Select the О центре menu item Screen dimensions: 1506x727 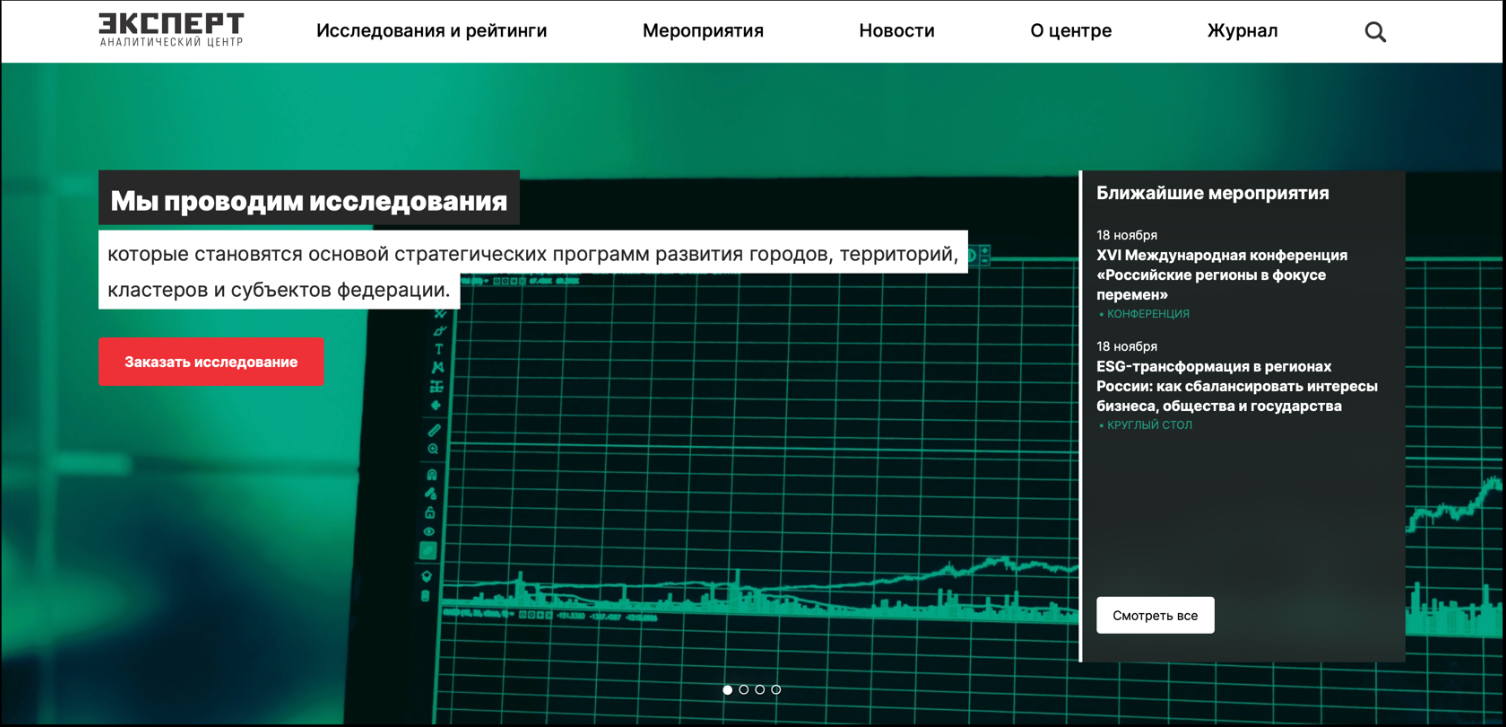[1071, 31]
